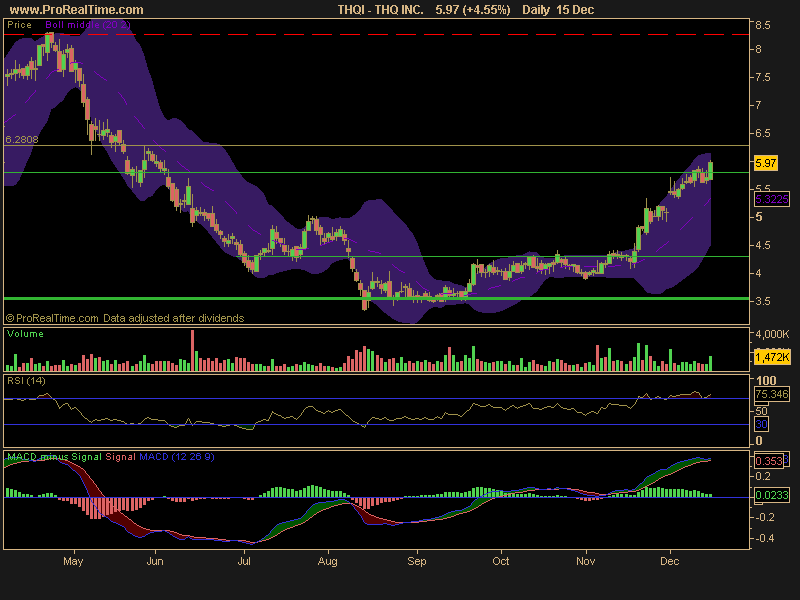The image size is (800, 600).
Task: Click the 8.5 price axis label
Action: point(763,25)
